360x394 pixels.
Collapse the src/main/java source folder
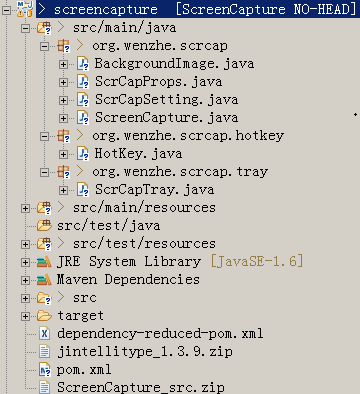tap(25, 28)
